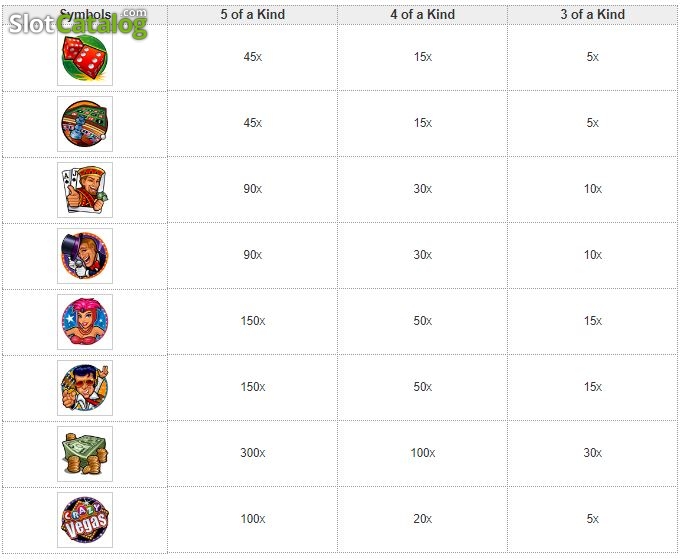Select the Crazy Vegas logo symbol
The width and height of the screenshot is (681, 559).
click(85, 520)
